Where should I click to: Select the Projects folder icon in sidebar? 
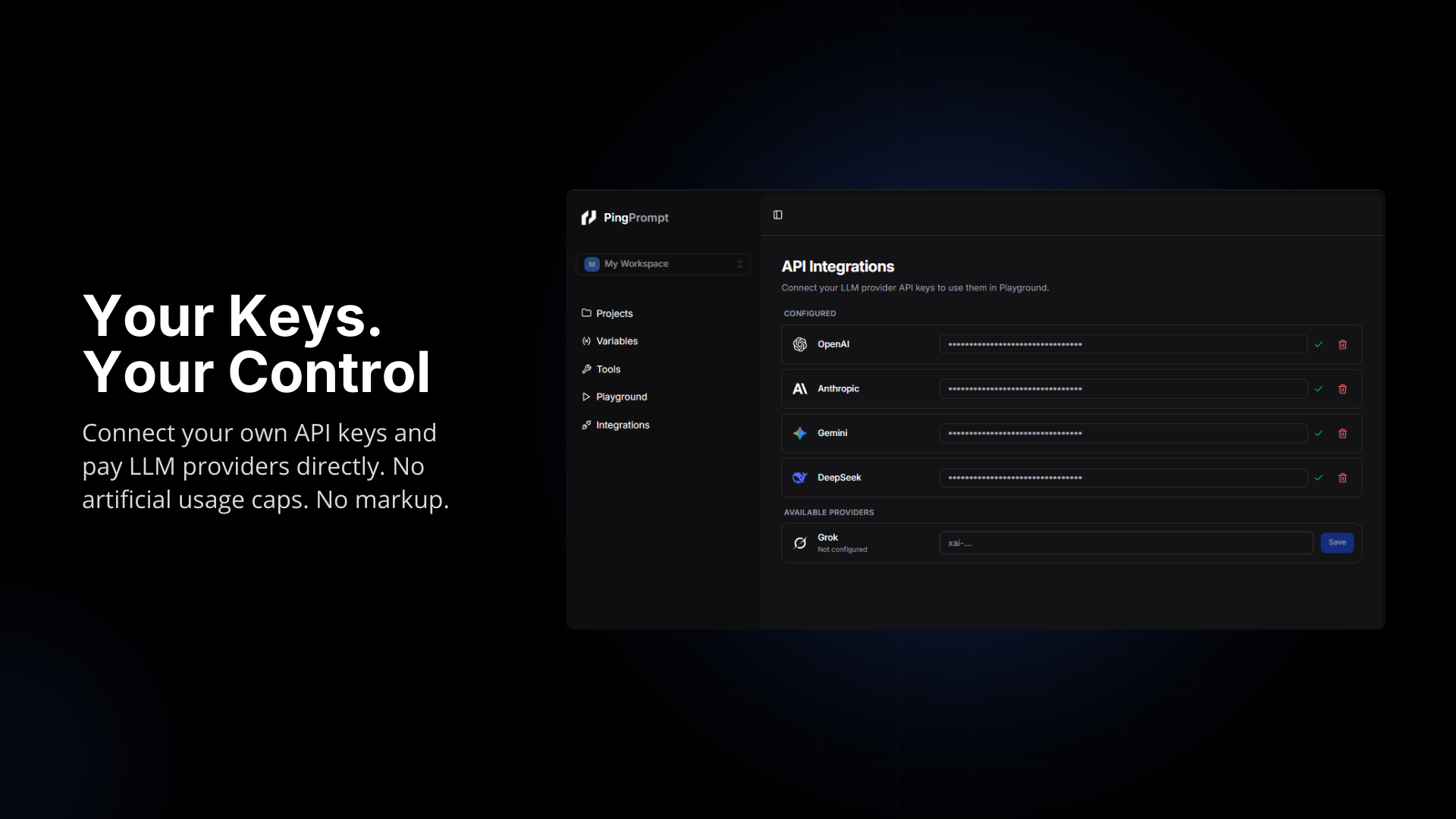[x=587, y=312]
